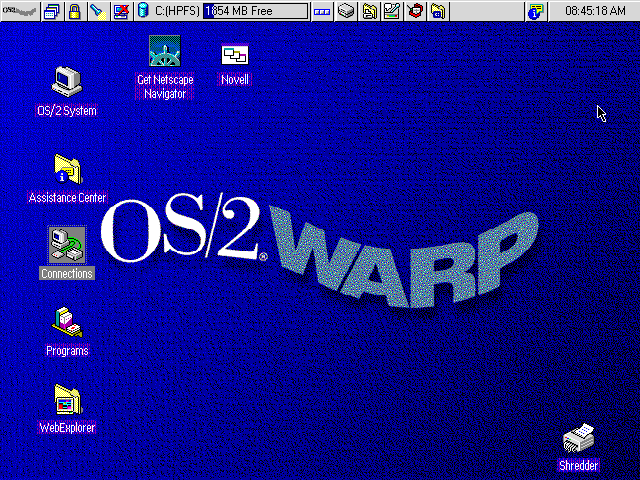Click the C:(HPFS) free space bar

pos(256,11)
